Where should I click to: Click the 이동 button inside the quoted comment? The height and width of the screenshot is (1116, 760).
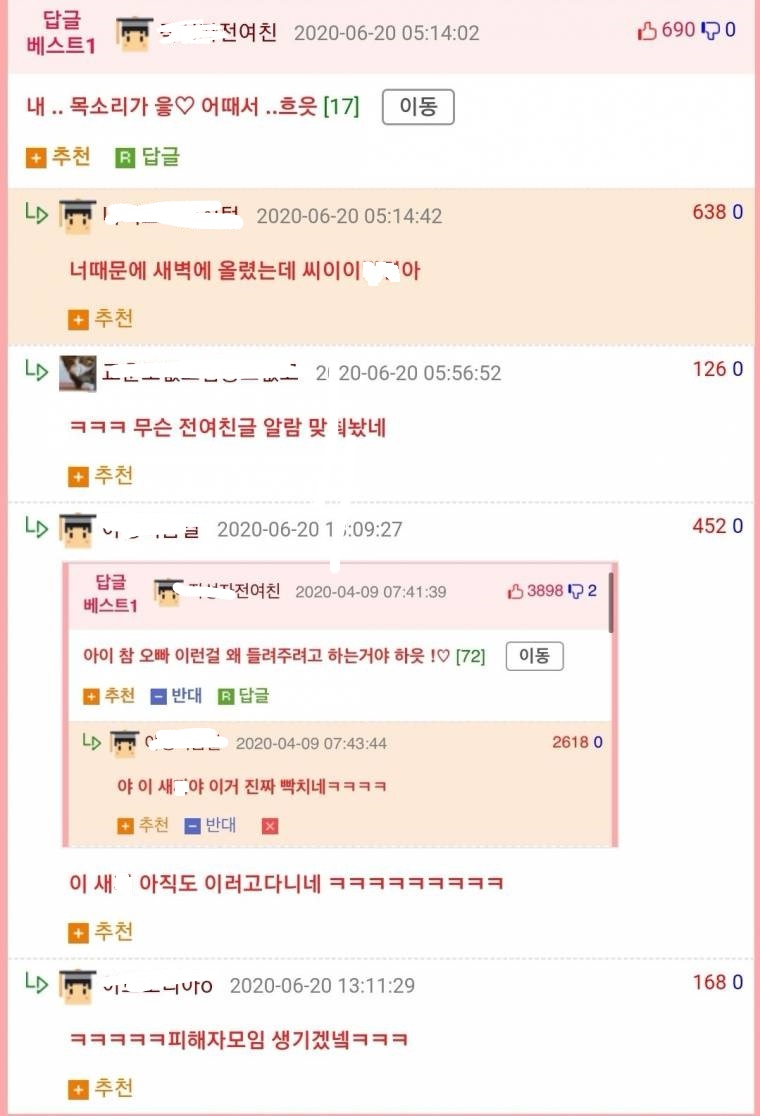coord(534,656)
